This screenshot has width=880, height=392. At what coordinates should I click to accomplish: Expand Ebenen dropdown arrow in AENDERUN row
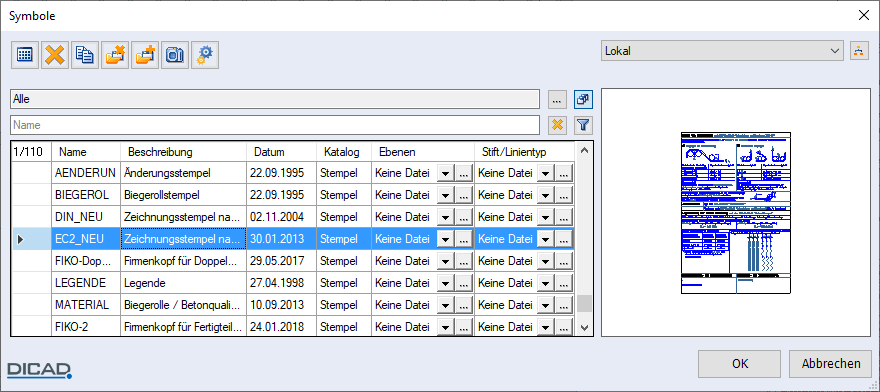(445, 174)
